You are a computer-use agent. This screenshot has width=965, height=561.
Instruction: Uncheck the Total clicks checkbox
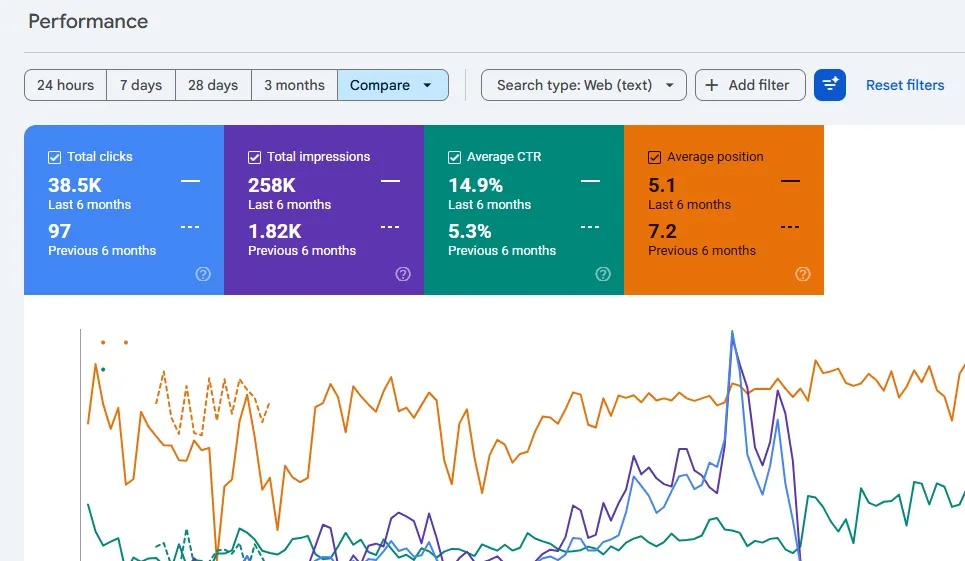click(55, 157)
